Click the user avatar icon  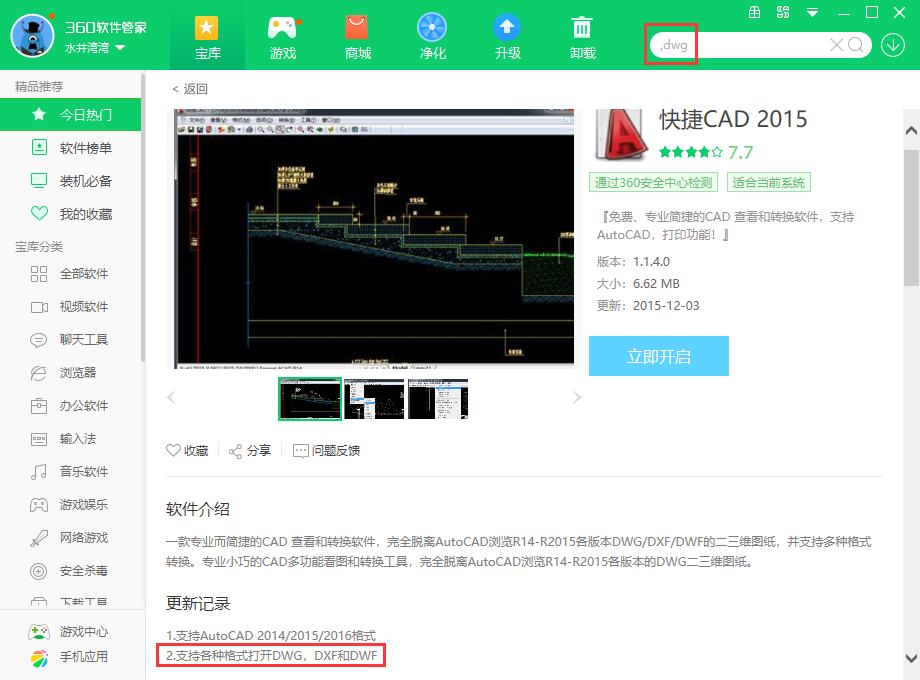click(32, 36)
